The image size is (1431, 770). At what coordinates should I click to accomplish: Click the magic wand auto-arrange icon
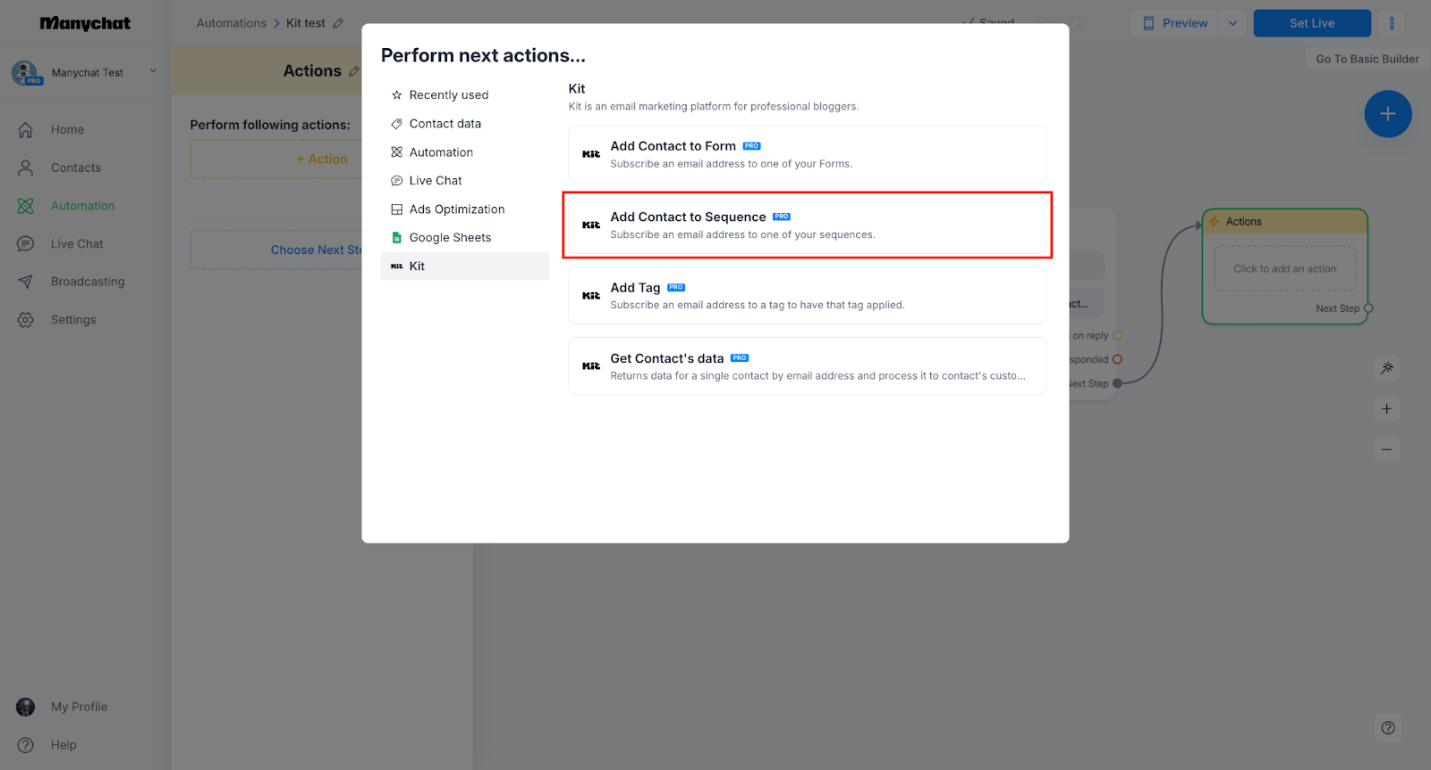point(1386,368)
